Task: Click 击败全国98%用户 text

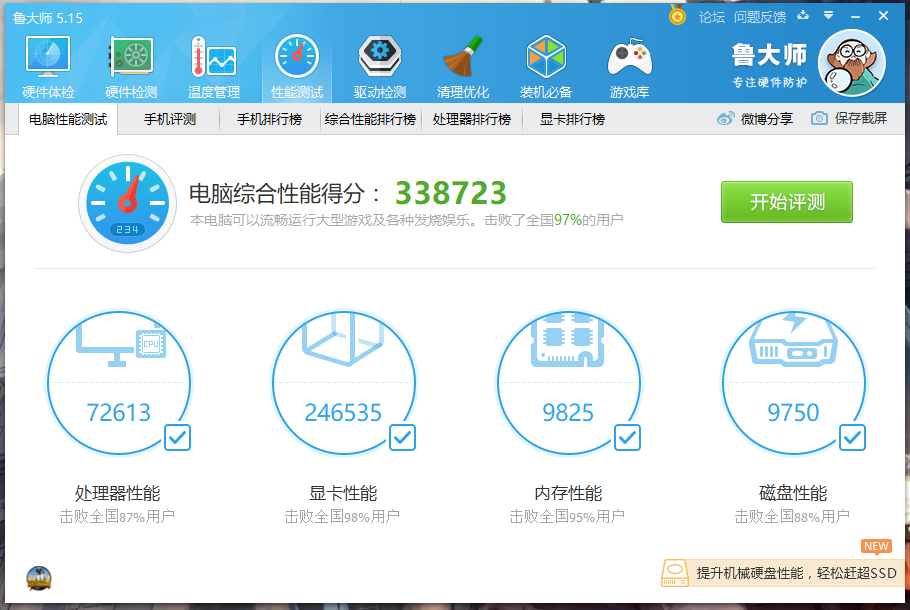Action: tap(342, 516)
